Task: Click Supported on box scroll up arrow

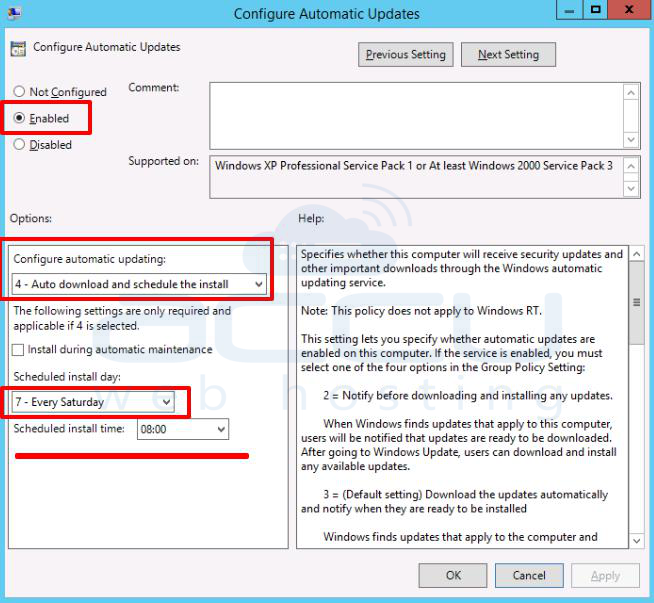Action: (x=631, y=166)
